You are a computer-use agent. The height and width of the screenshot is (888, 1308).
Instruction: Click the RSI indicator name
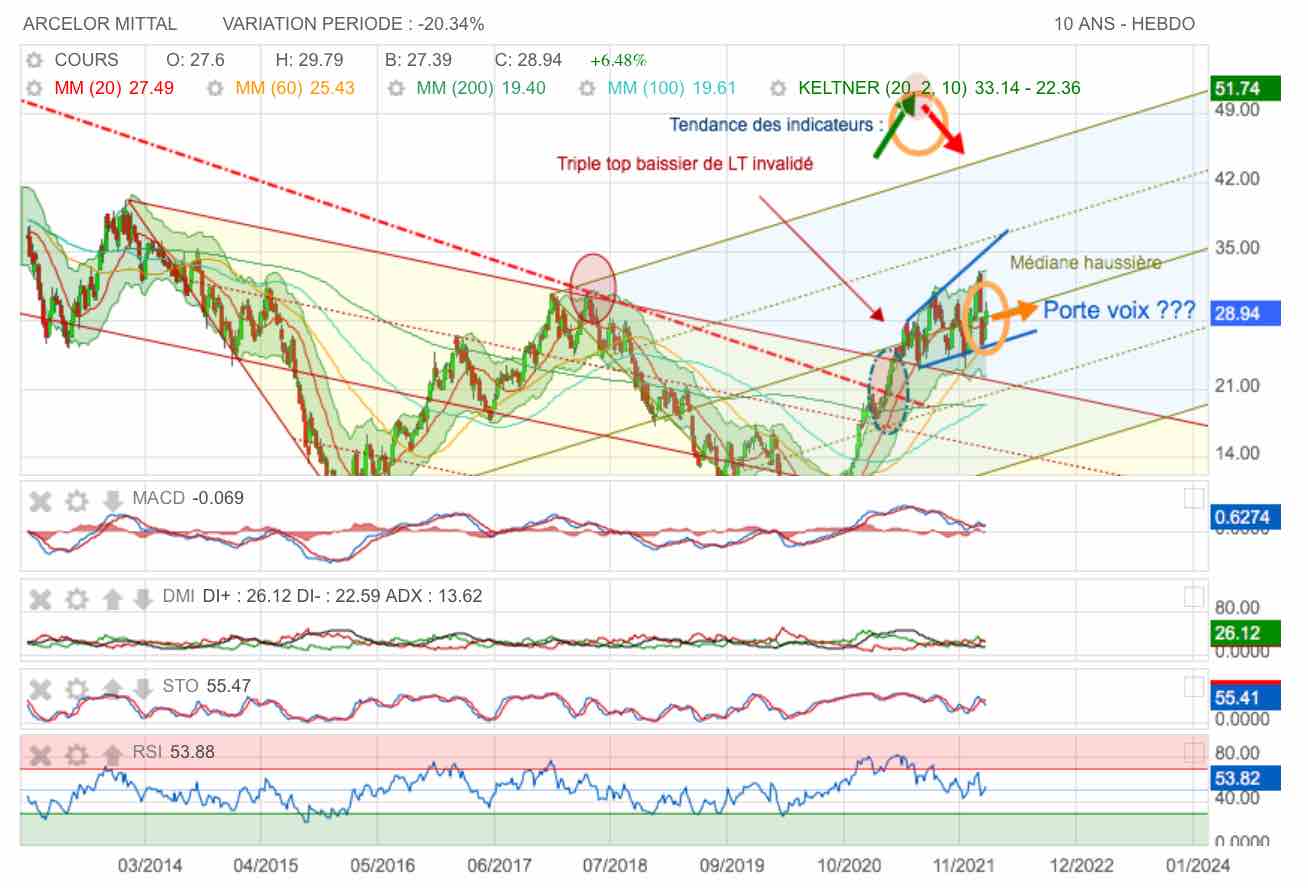[147, 752]
